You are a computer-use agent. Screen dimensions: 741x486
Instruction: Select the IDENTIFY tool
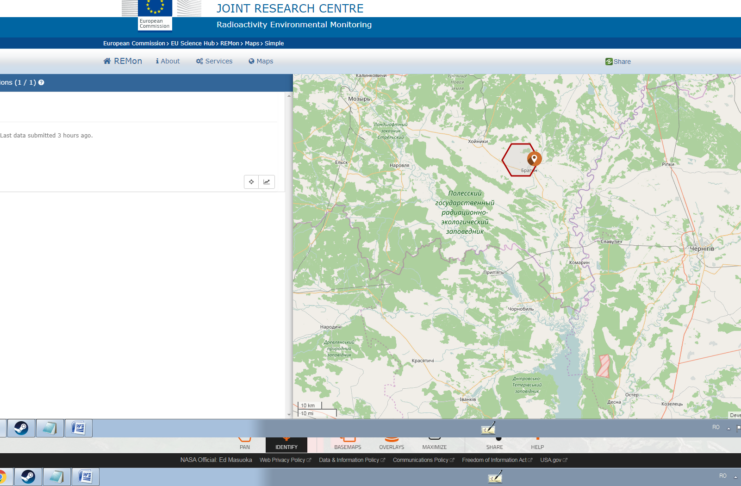286,444
